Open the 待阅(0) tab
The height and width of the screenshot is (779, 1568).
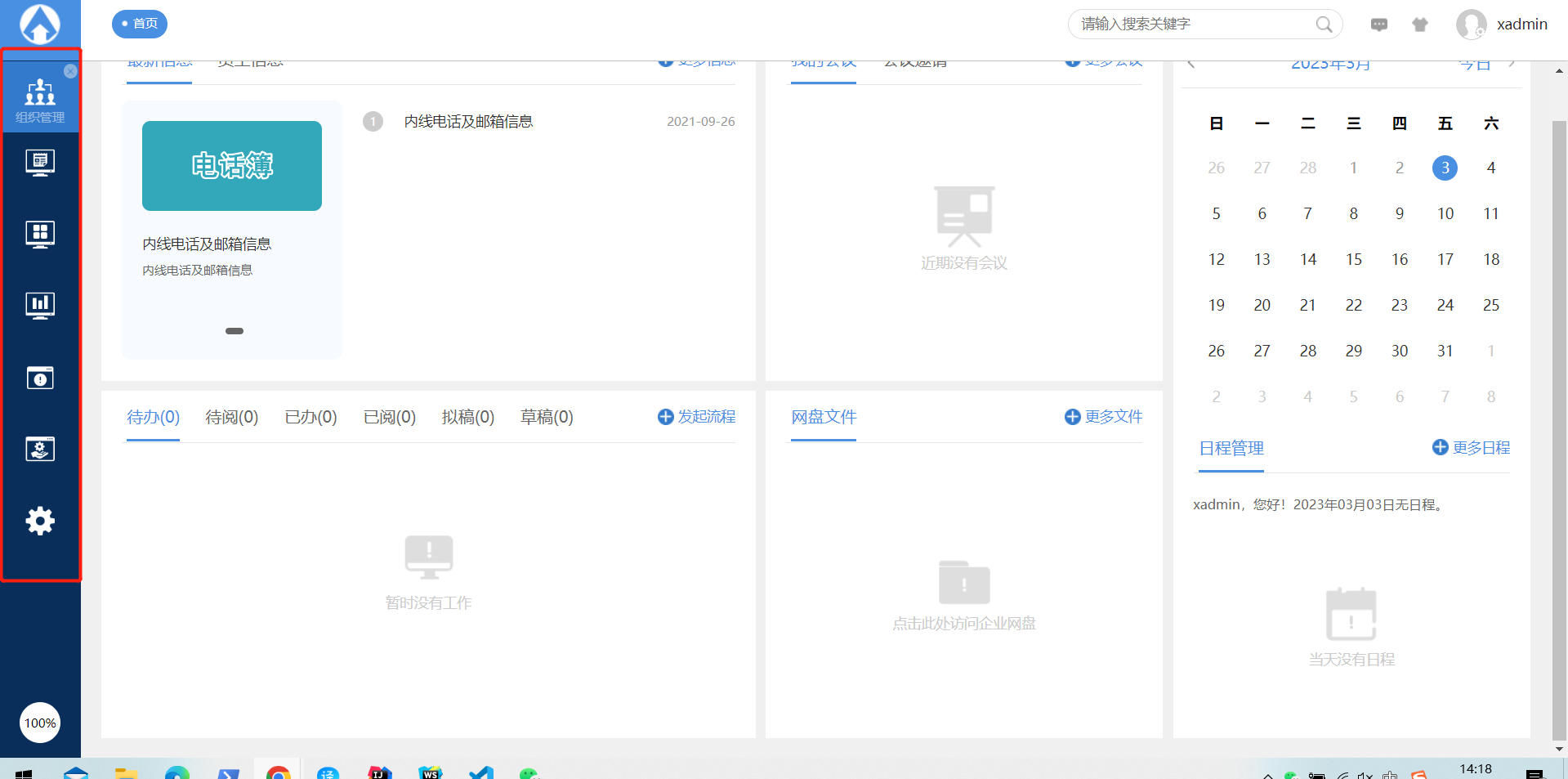coord(231,417)
